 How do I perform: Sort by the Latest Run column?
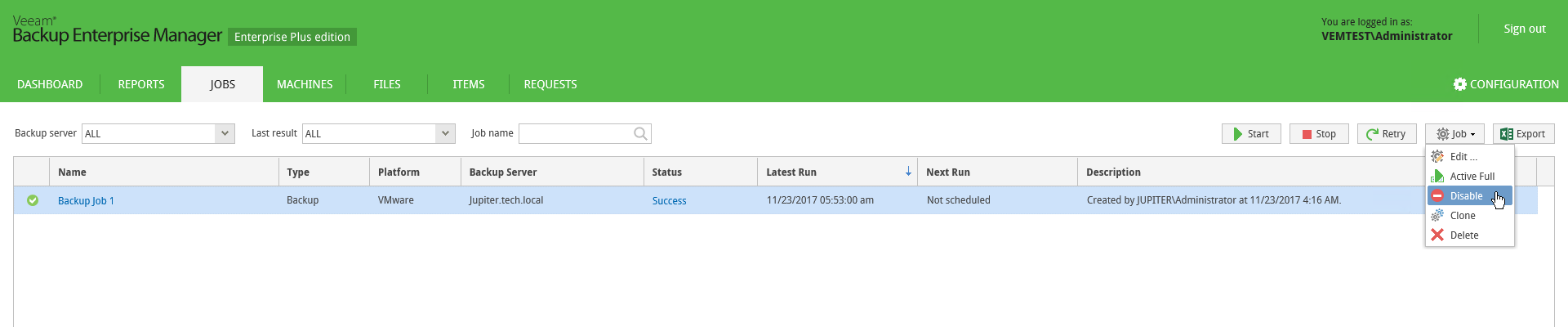point(838,172)
